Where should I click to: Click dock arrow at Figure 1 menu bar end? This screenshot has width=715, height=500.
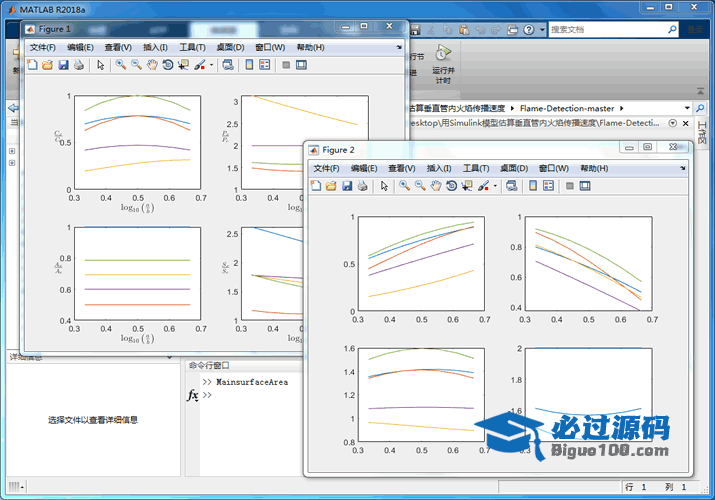pos(399,47)
